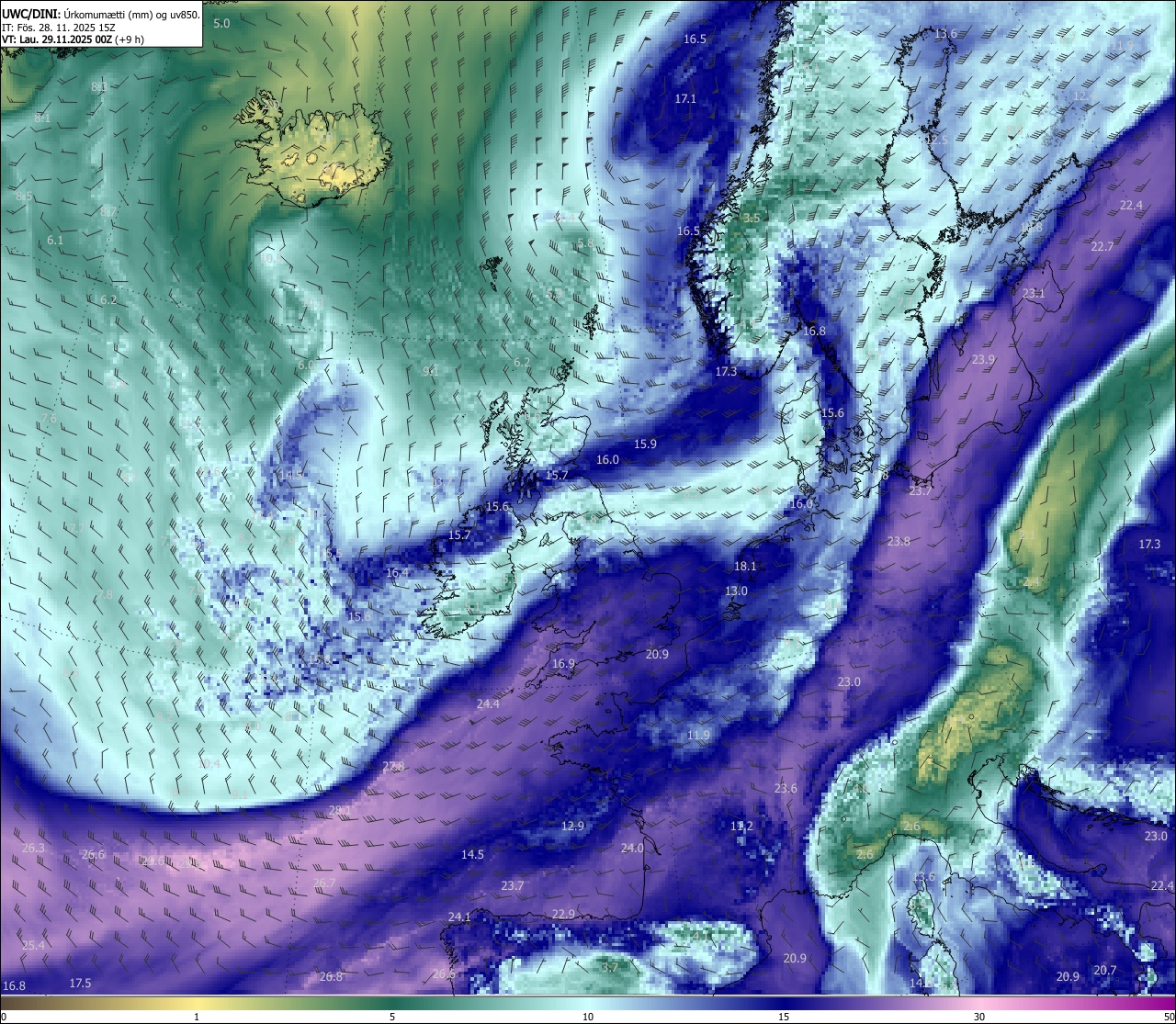Click the '25.4' map value
Viewport: 1176px width, 1024px height.
point(33,945)
